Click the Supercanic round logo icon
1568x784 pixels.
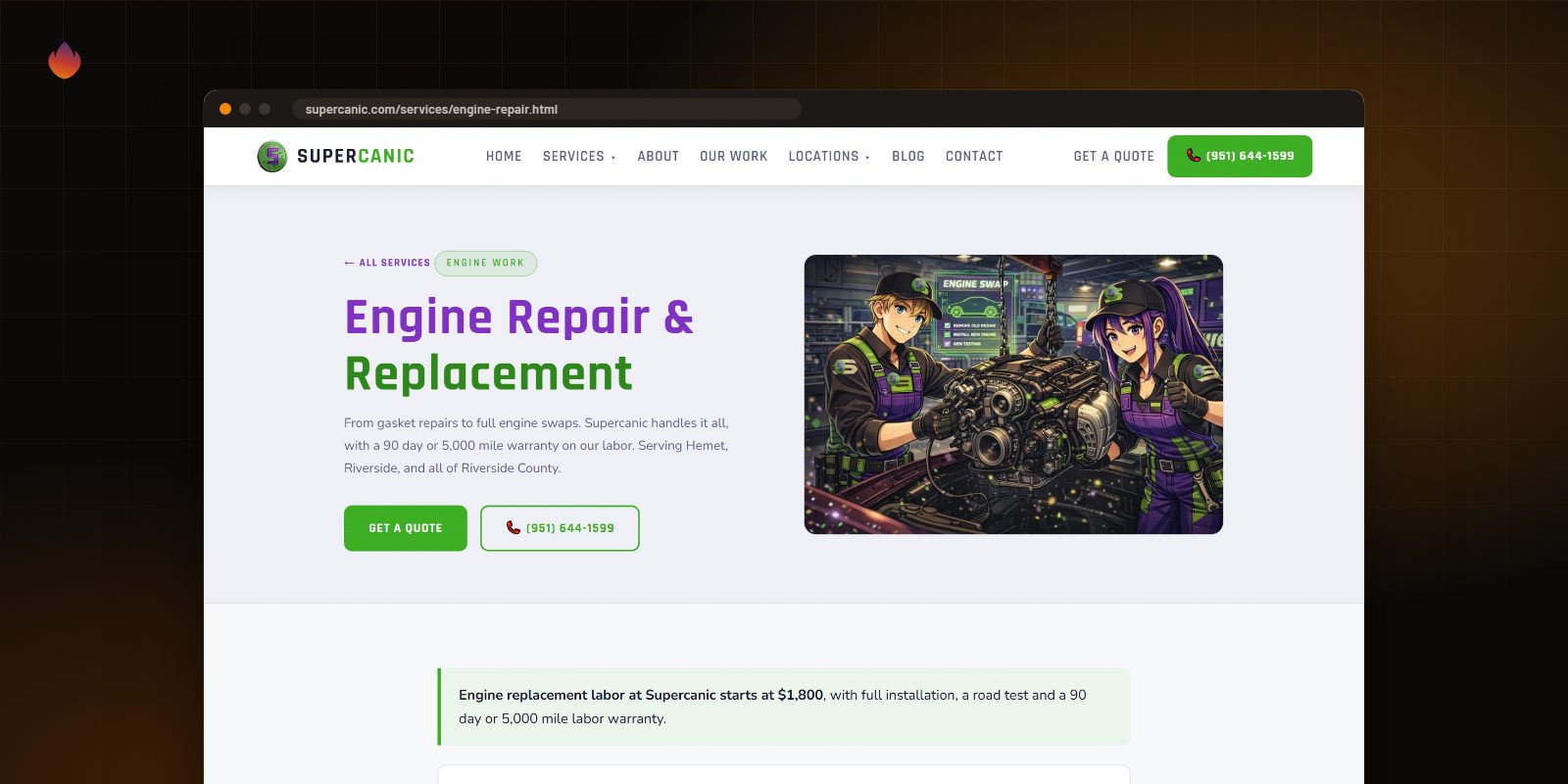(271, 156)
